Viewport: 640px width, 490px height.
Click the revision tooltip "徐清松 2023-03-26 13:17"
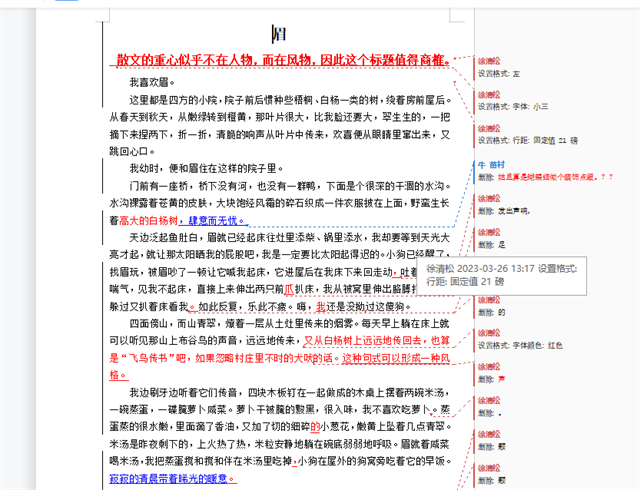[502, 275]
